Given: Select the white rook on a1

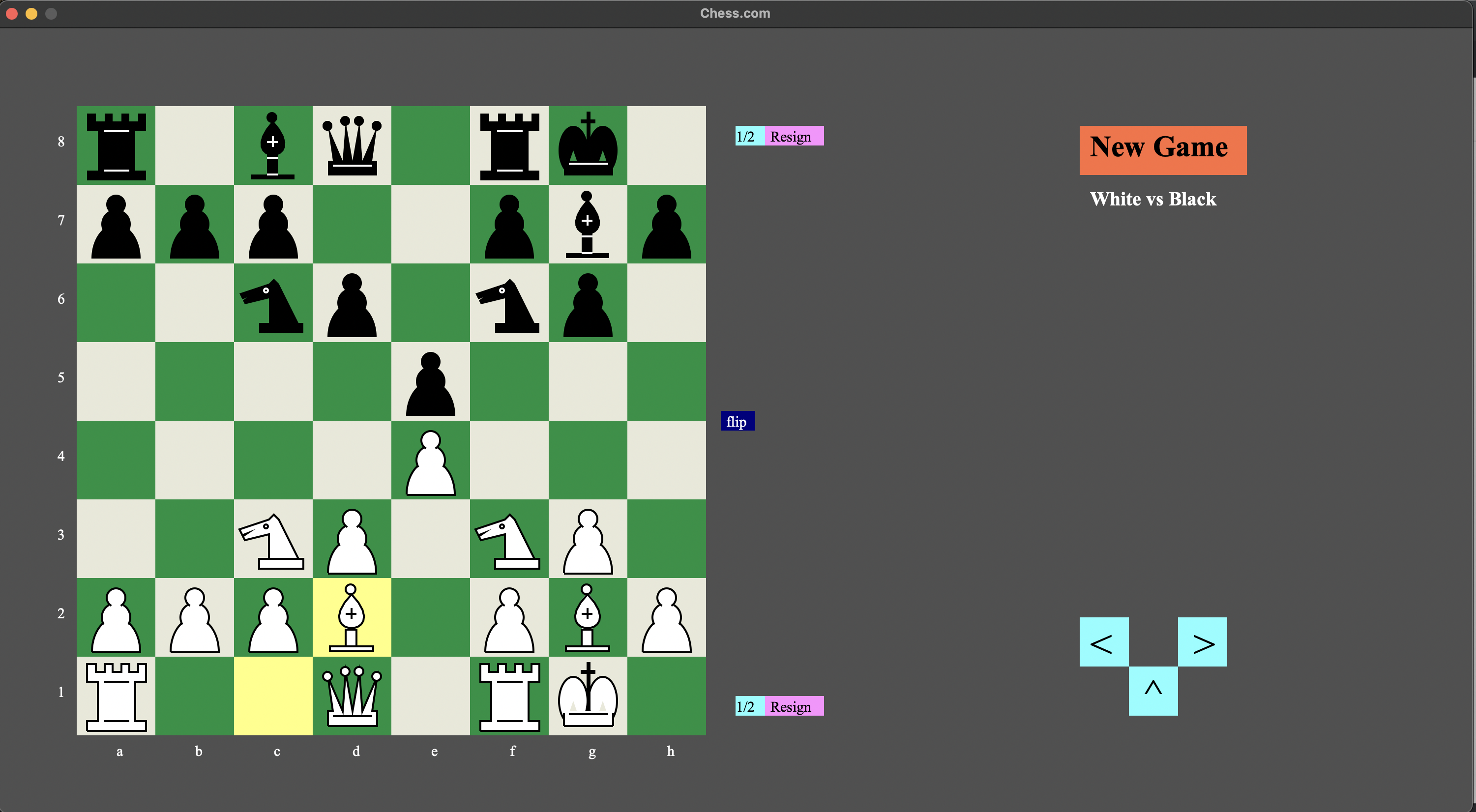Looking at the screenshot, I should (116, 696).
